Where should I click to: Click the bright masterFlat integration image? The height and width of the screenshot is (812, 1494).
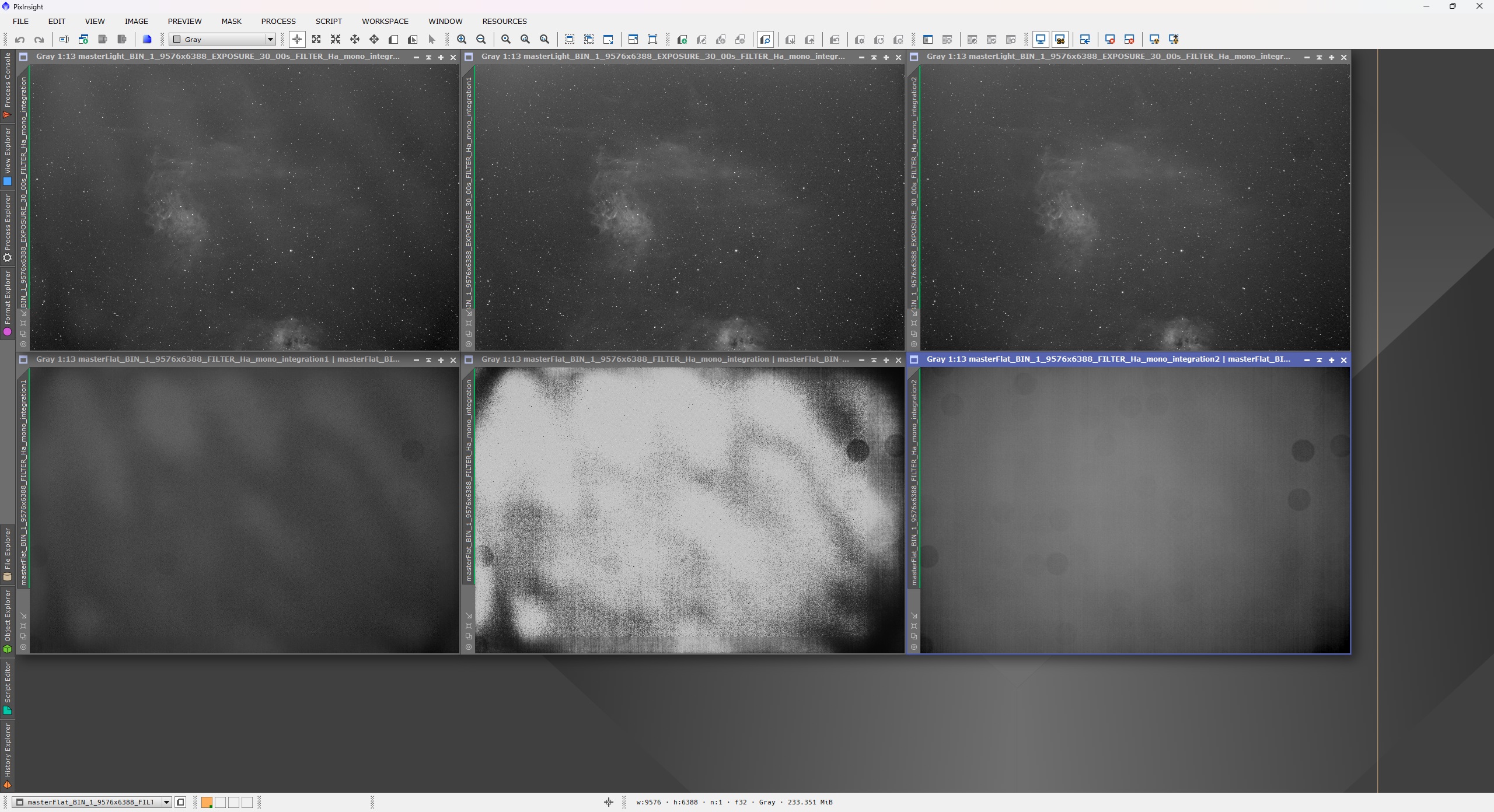click(690, 510)
